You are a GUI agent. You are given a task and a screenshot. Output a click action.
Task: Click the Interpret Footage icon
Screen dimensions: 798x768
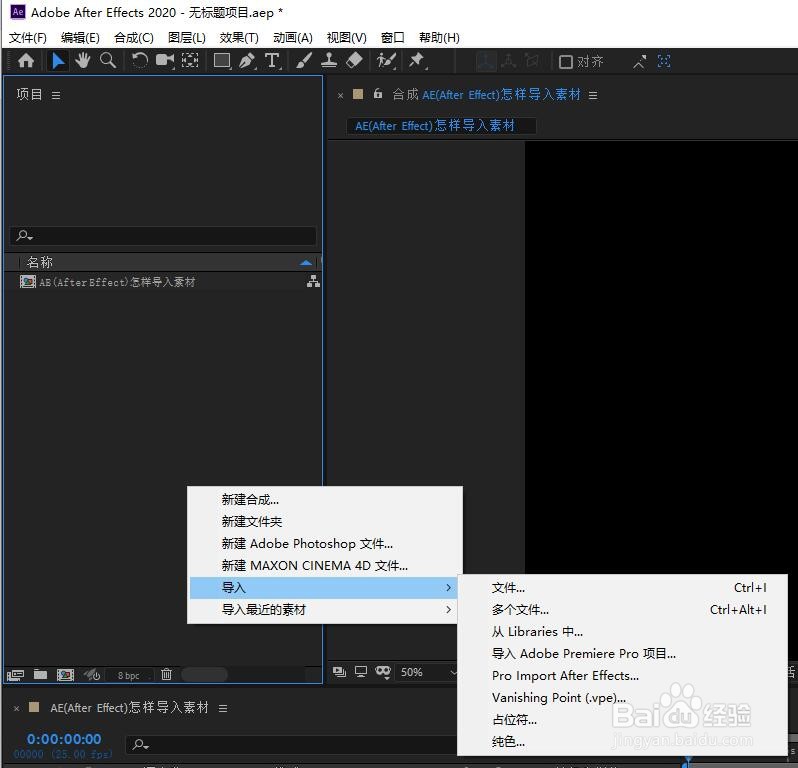coord(15,675)
